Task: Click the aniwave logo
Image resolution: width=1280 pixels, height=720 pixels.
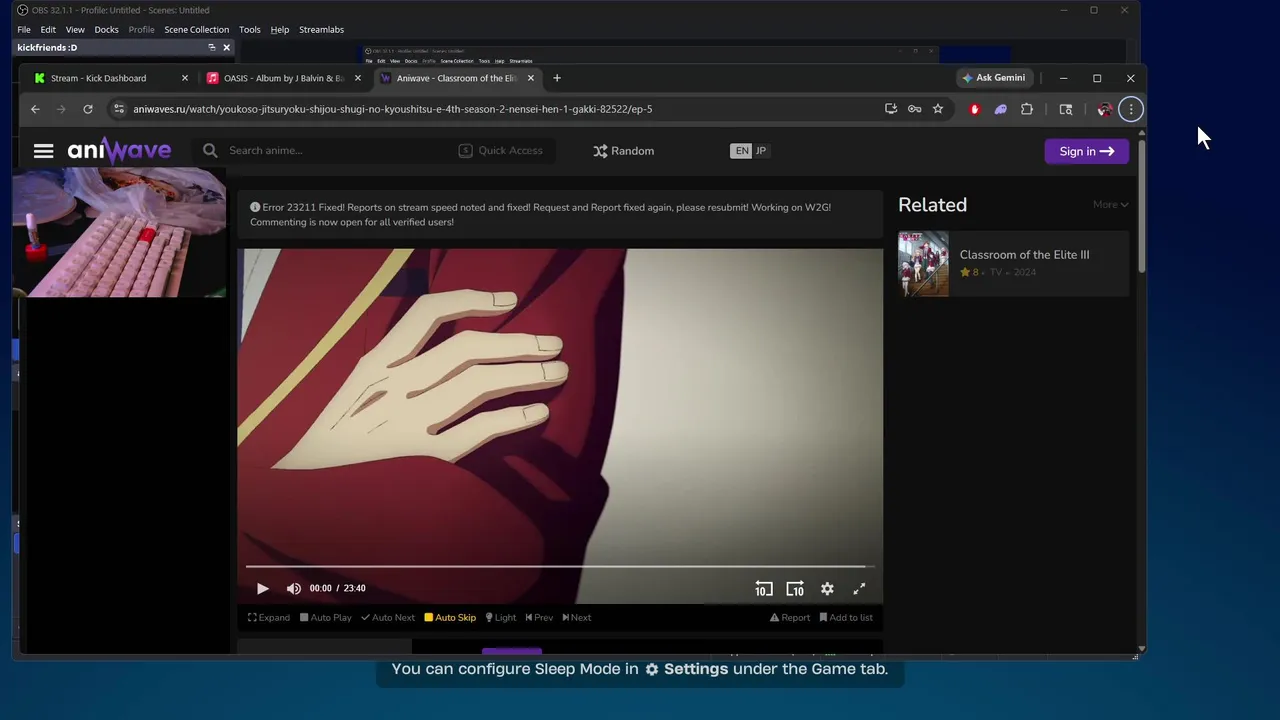Action: click(119, 151)
